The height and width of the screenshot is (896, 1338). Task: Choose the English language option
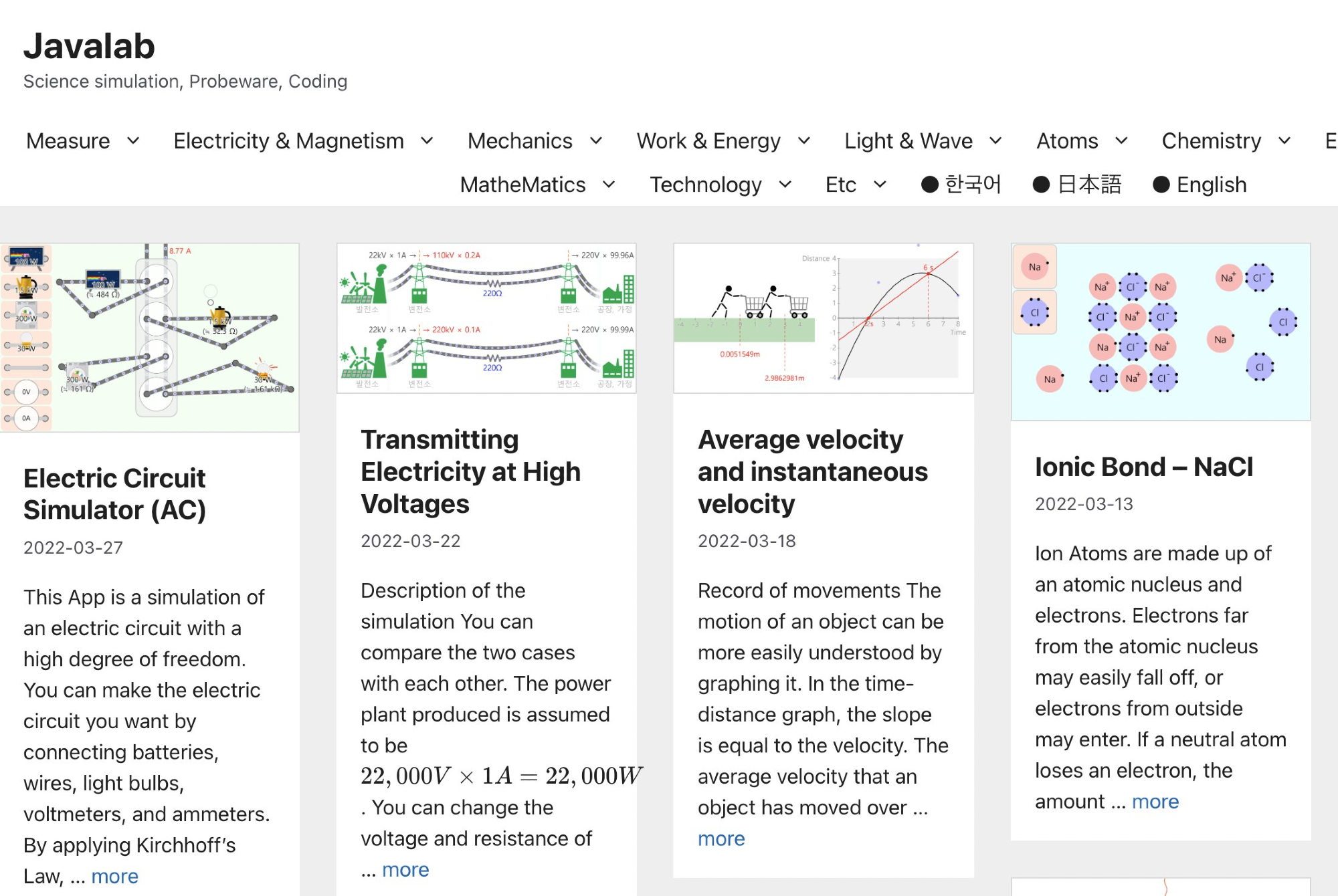point(1200,185)
